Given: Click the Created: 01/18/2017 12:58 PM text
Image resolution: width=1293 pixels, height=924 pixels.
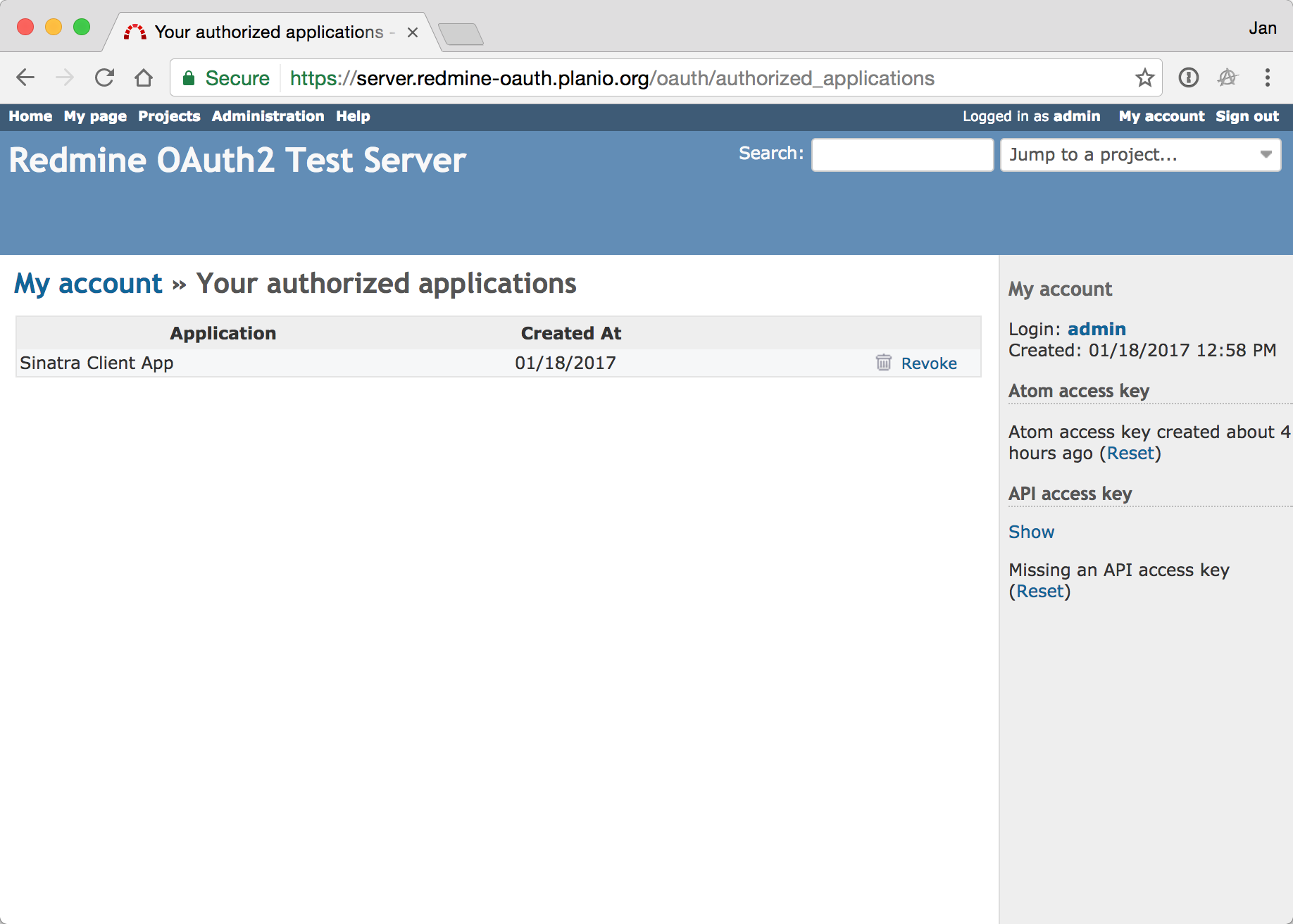Looking at the screenshot, I should [1142, 350].
